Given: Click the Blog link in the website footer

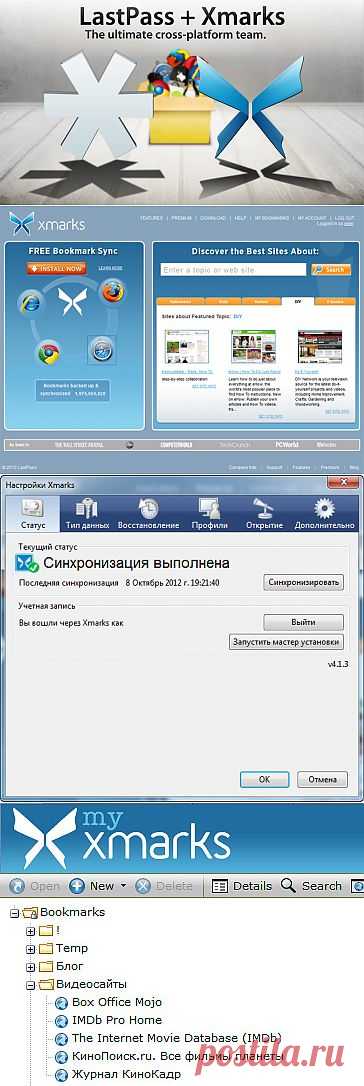Looking at the screenshot, I should pos(354,468).
